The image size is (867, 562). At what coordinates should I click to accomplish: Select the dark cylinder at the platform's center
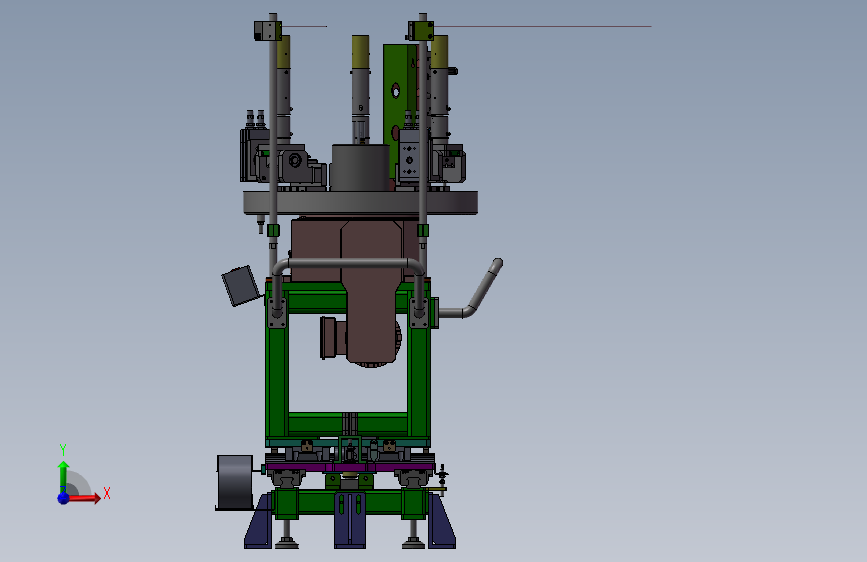coord(360,168)
